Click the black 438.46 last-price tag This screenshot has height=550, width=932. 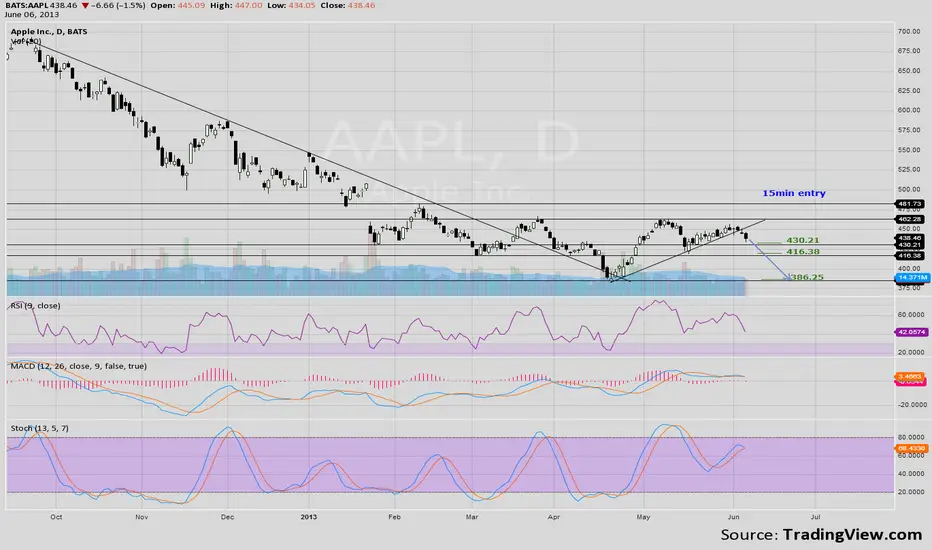pos(909,238)
